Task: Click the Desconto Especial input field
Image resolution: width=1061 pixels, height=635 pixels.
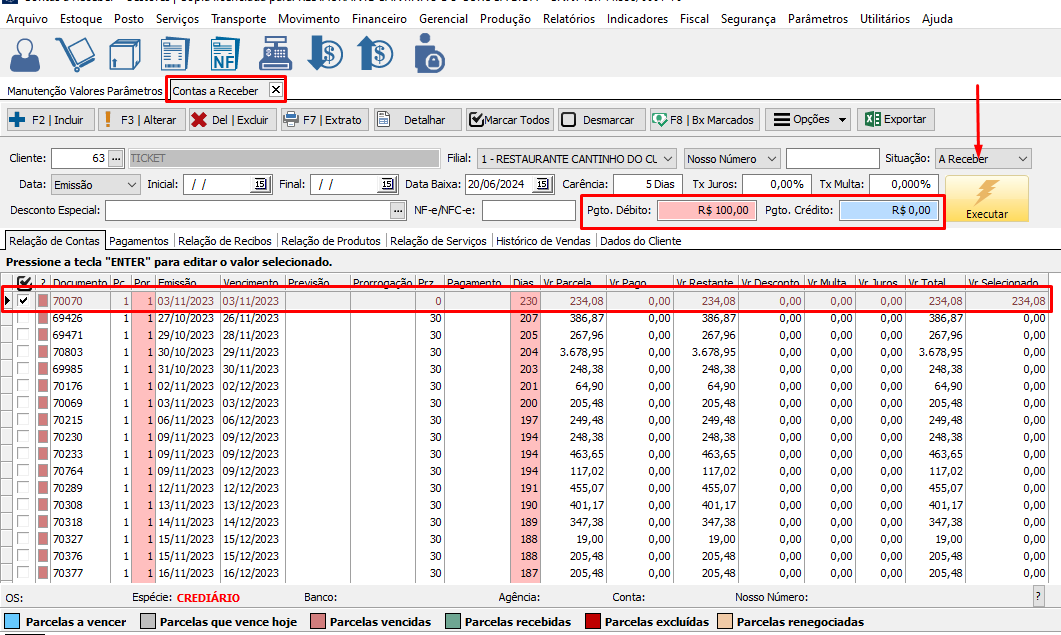Action: coord(247,210)
